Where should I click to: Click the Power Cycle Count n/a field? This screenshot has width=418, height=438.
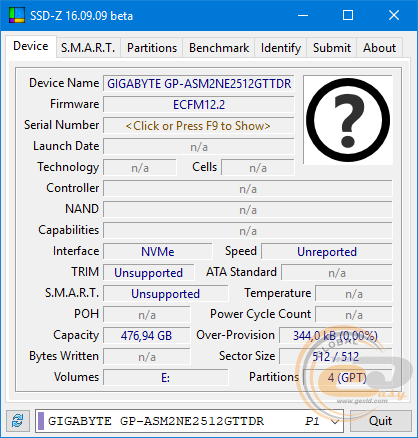(x=354, y=315)
